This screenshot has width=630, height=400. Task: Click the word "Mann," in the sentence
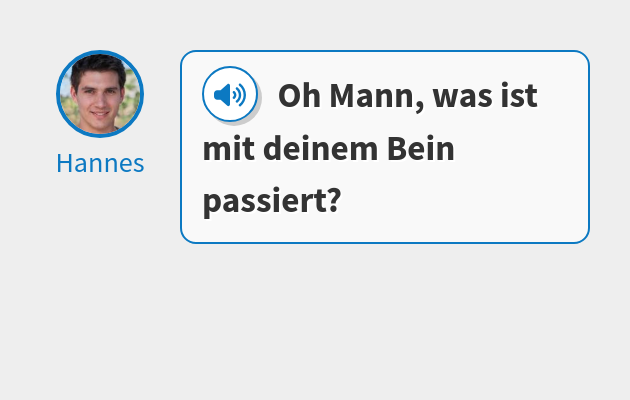click(376, 96)
